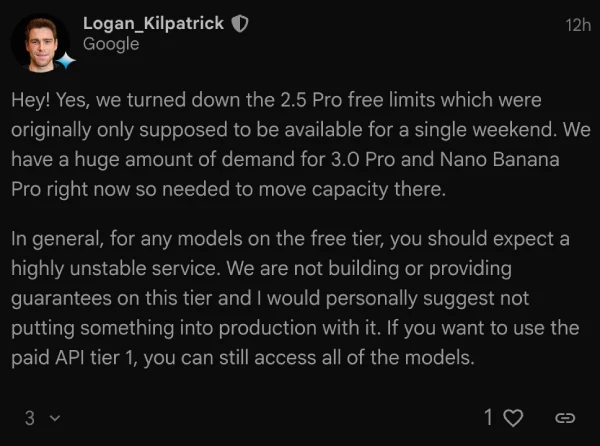600x446 pixels.
Task: Show who liked via the count 1
Action: 489,417
